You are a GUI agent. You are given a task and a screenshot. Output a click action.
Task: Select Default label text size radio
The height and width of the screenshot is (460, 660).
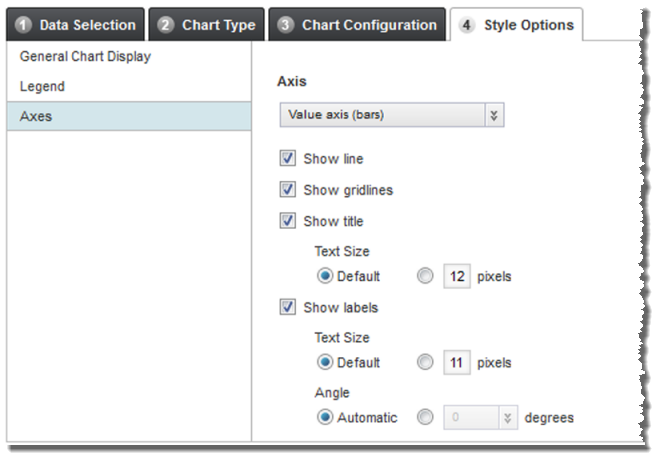324,362
